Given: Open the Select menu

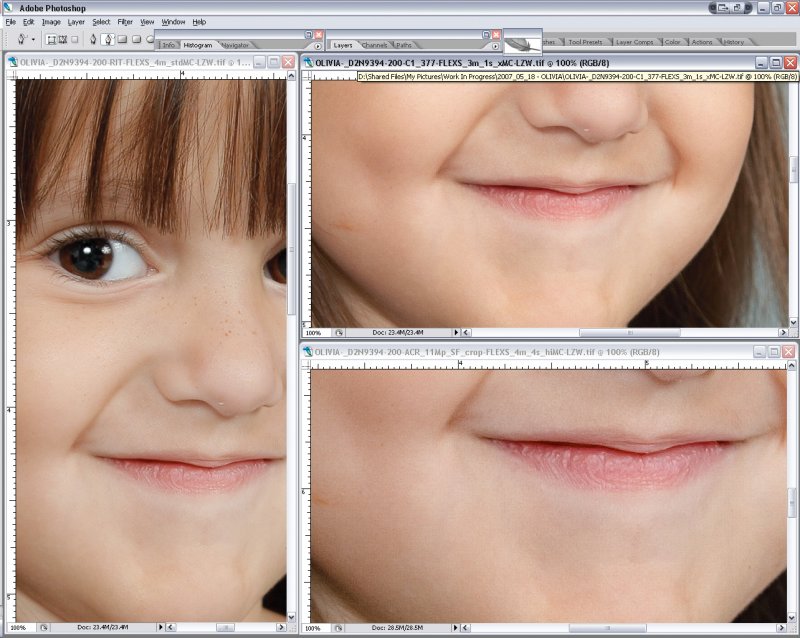Looking at the screenshot, I should (x=101, y=22).
